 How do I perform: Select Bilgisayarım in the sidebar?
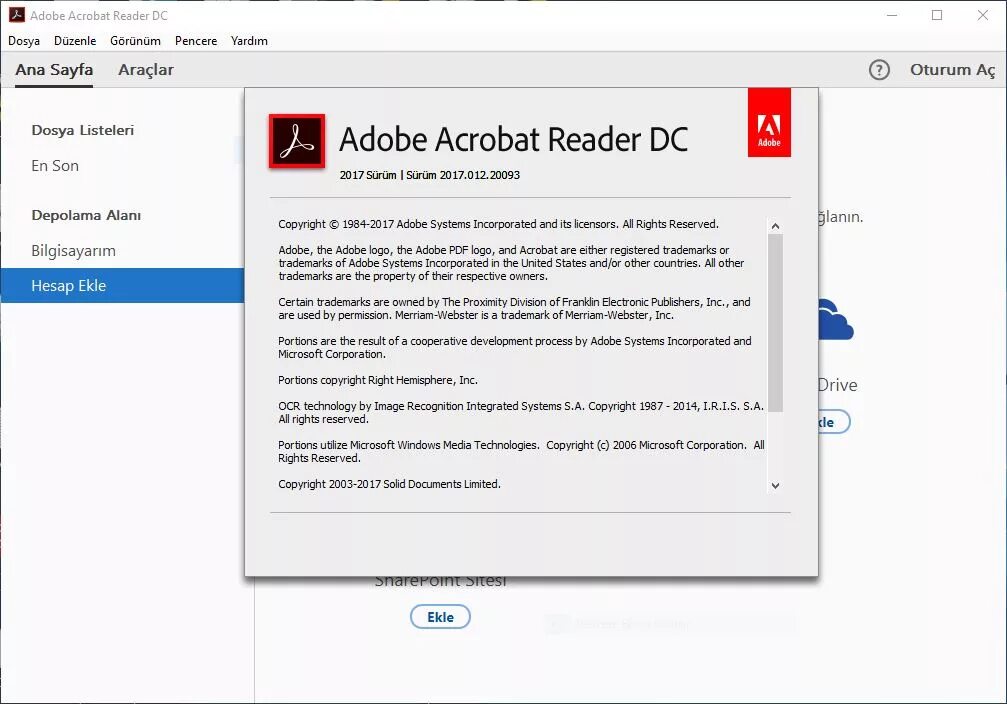[x=73, y=251]
